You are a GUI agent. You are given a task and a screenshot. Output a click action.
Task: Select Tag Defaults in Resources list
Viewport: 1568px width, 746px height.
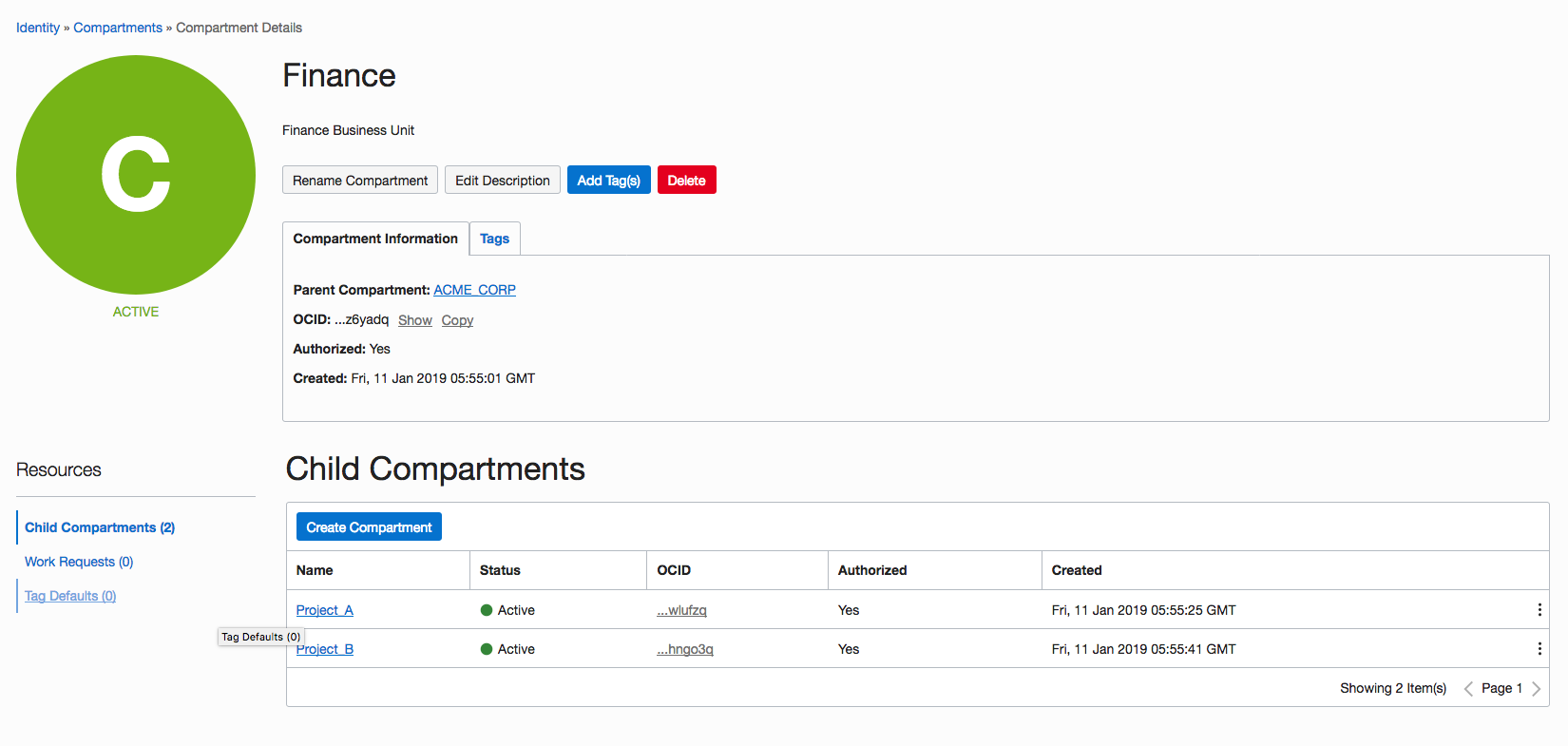click(70, 596)
